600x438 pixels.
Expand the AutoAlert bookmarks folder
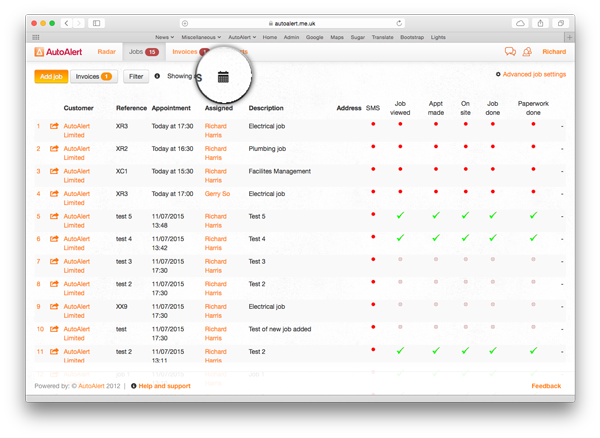[242, 37]
